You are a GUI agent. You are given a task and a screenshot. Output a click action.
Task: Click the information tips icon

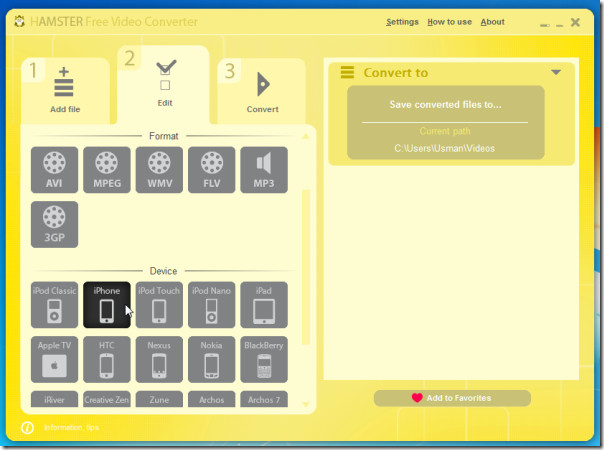click(27, 427)
